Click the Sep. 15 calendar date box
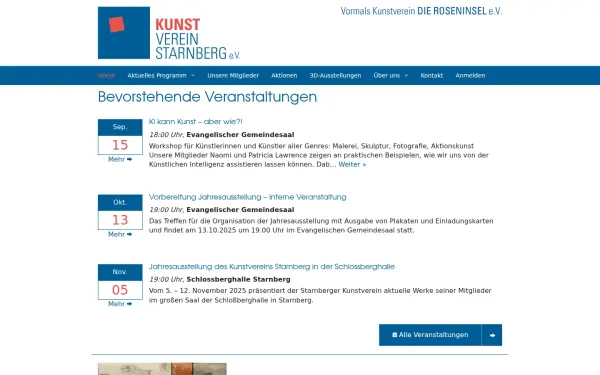 (120, 137)
